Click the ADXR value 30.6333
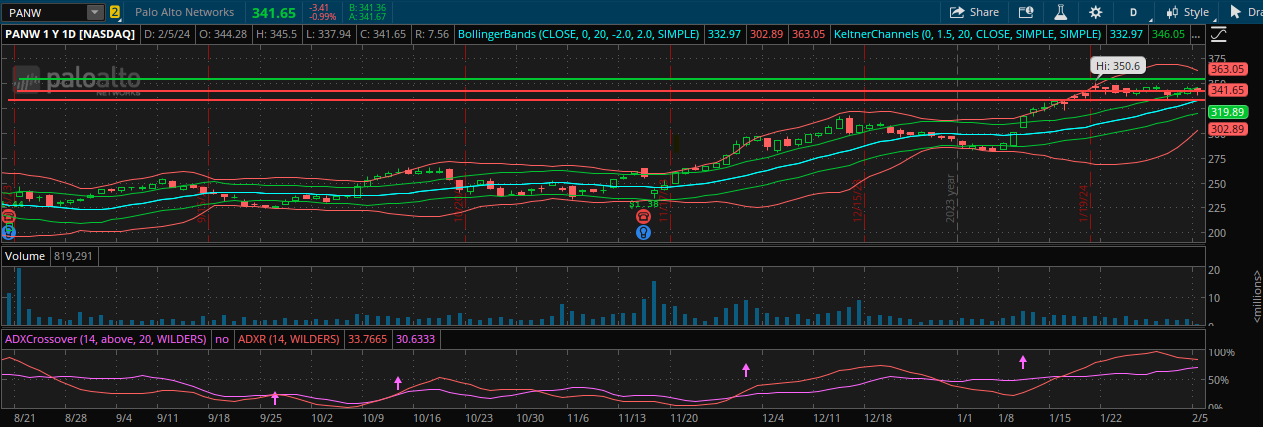Screen dimensions: 1263x427 (x=415, y=339)
